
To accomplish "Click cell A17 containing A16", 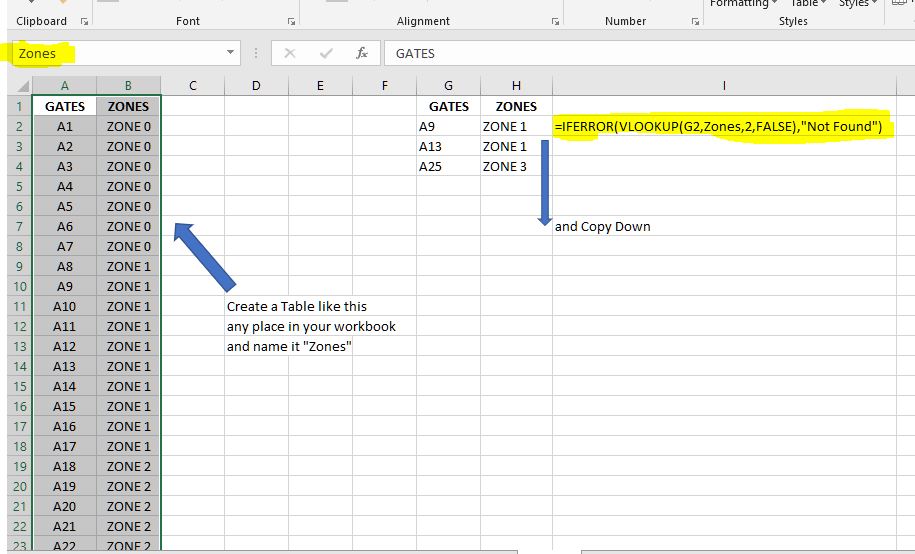I will [x=65, y=427].
